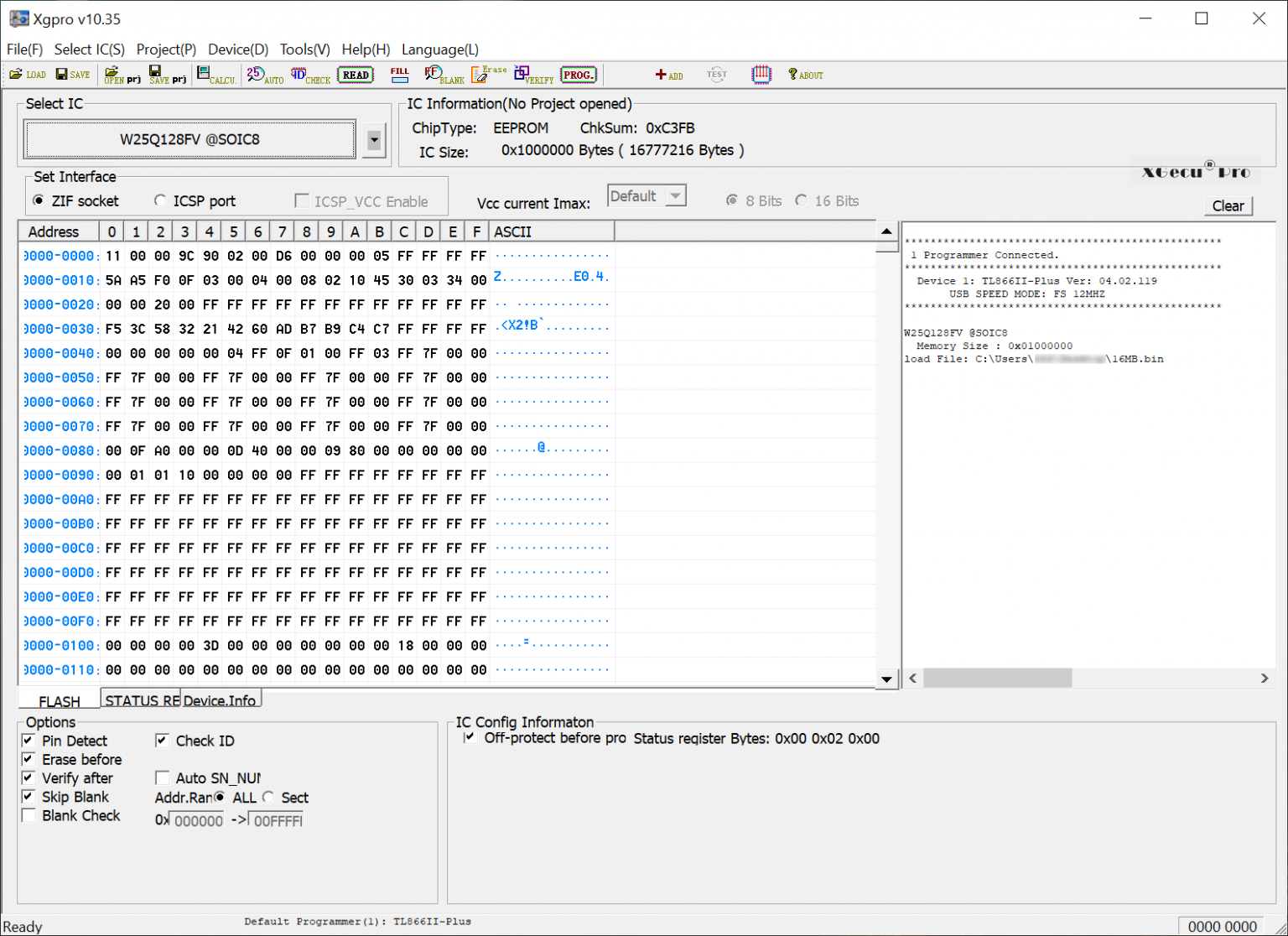Click the FILL buffer toolbar icon
Screen dimensions: 1288x936
(400, 75)
